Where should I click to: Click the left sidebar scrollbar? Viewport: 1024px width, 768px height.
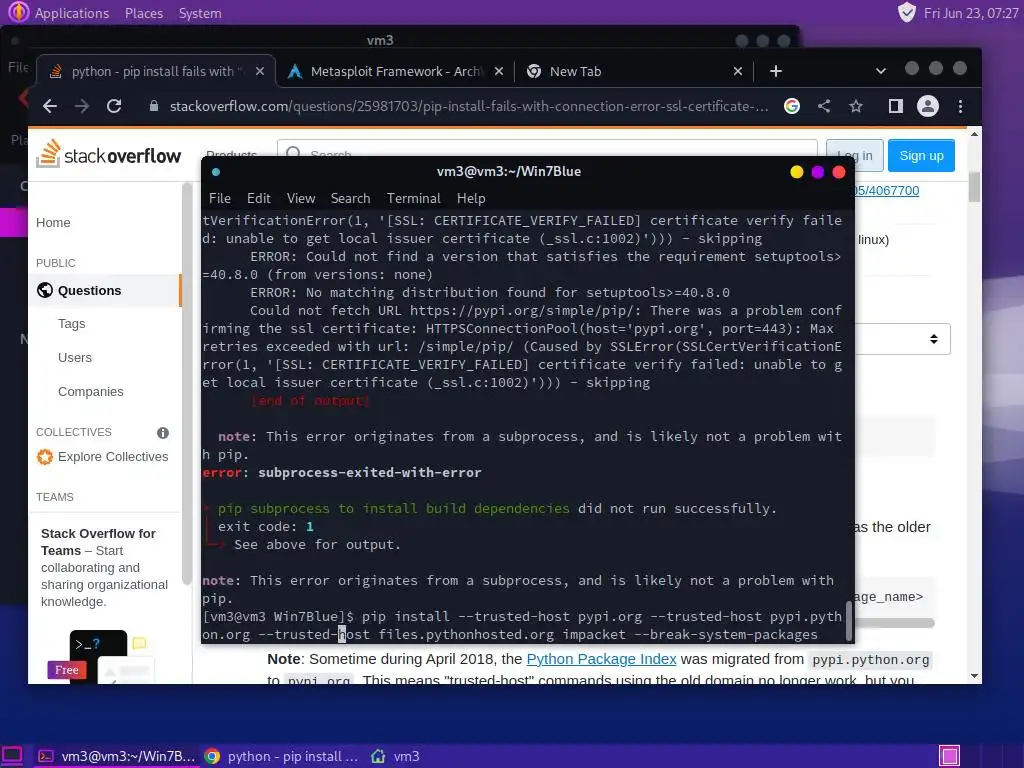(x=186, y=384)
